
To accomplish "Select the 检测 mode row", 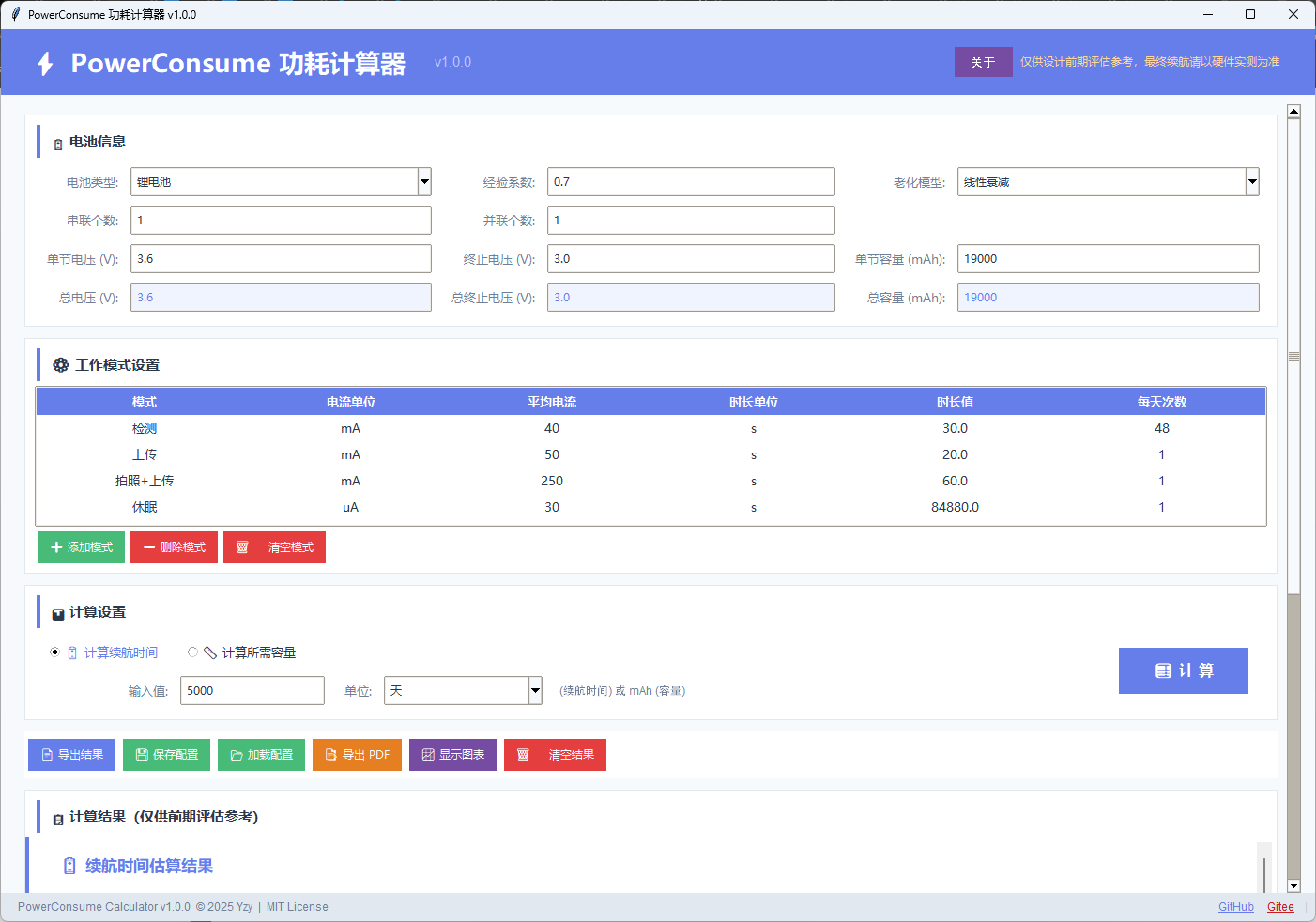I will [x=651, y=428].
